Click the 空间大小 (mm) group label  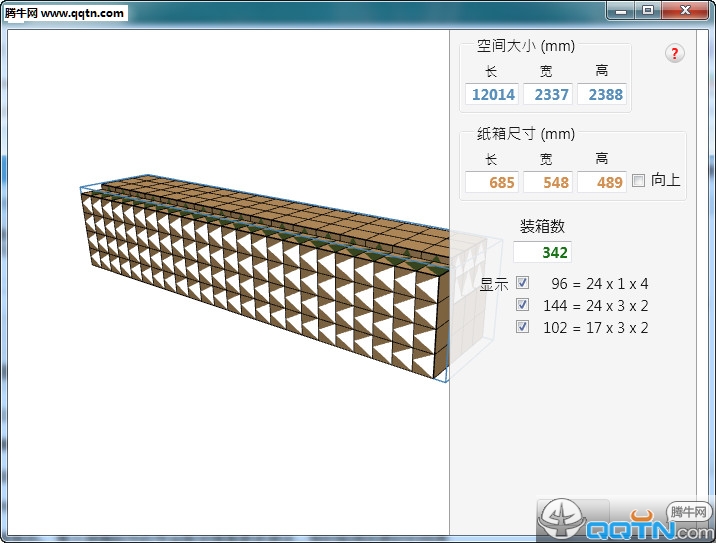tap(526, 46)
